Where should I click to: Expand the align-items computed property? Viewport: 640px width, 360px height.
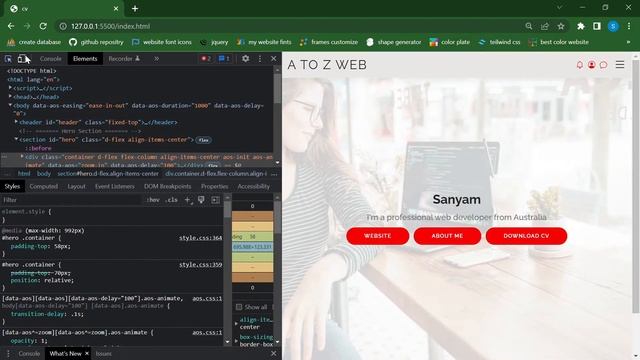coord(236,323)
